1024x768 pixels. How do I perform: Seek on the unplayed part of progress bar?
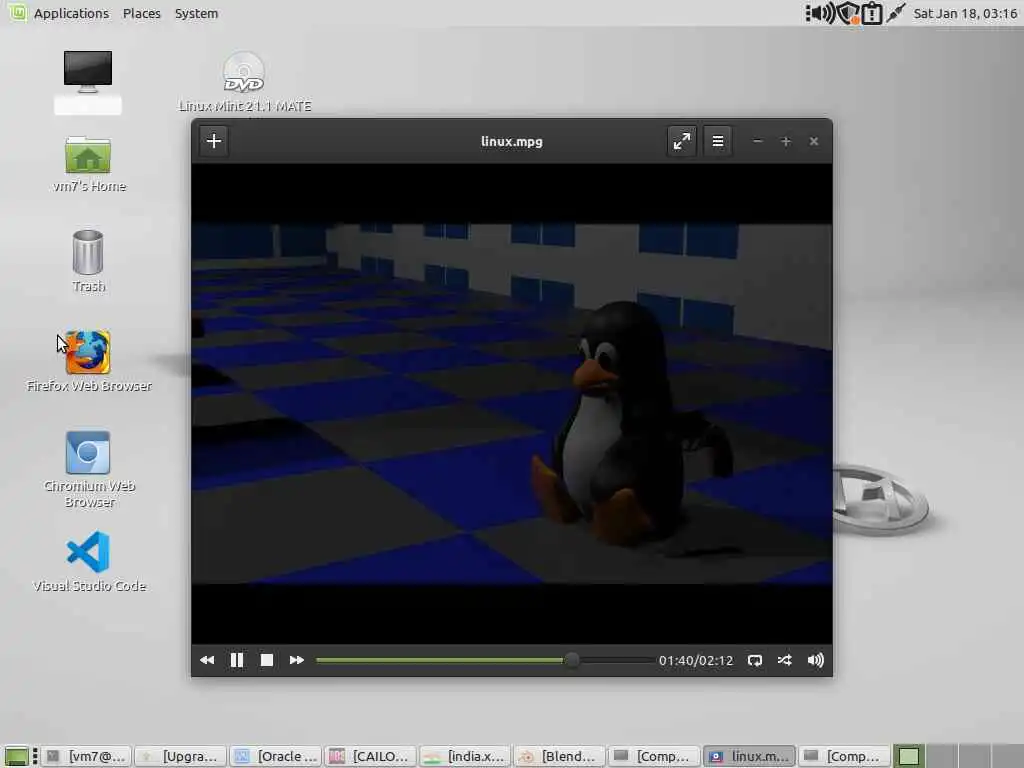coord(615,660)
